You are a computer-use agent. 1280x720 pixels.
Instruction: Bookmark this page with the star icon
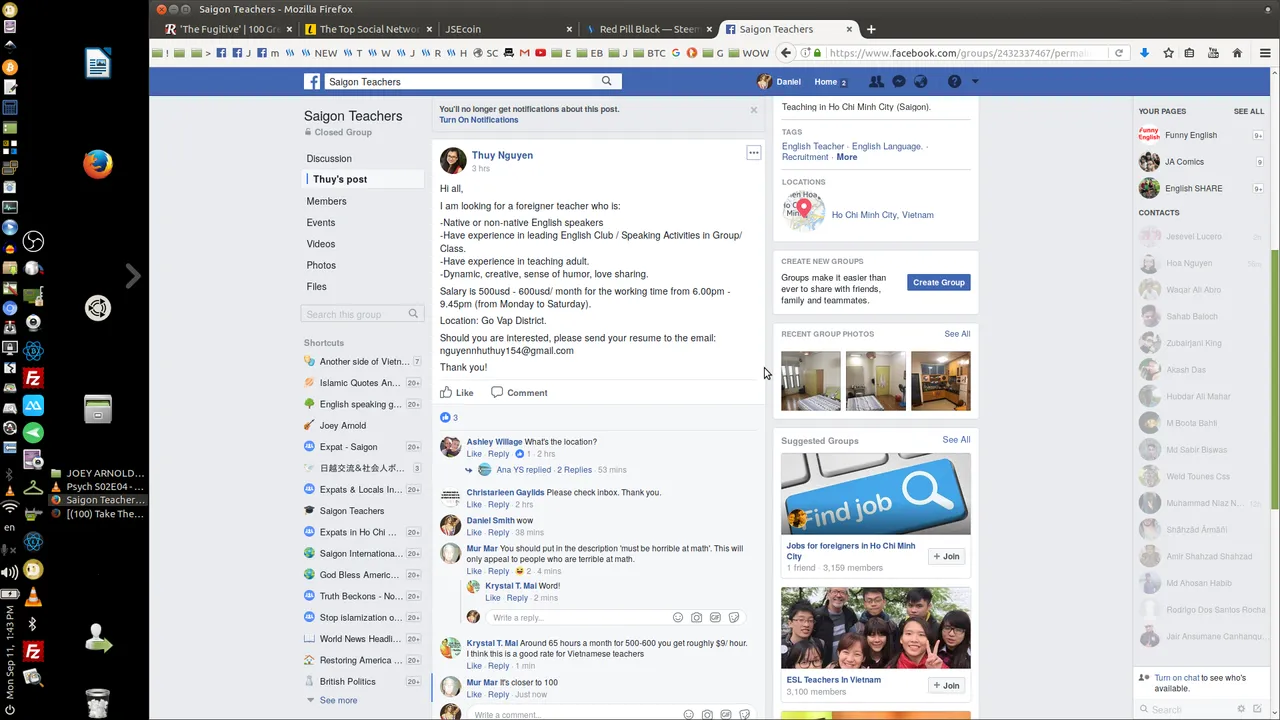click(x=1168, y=53)
